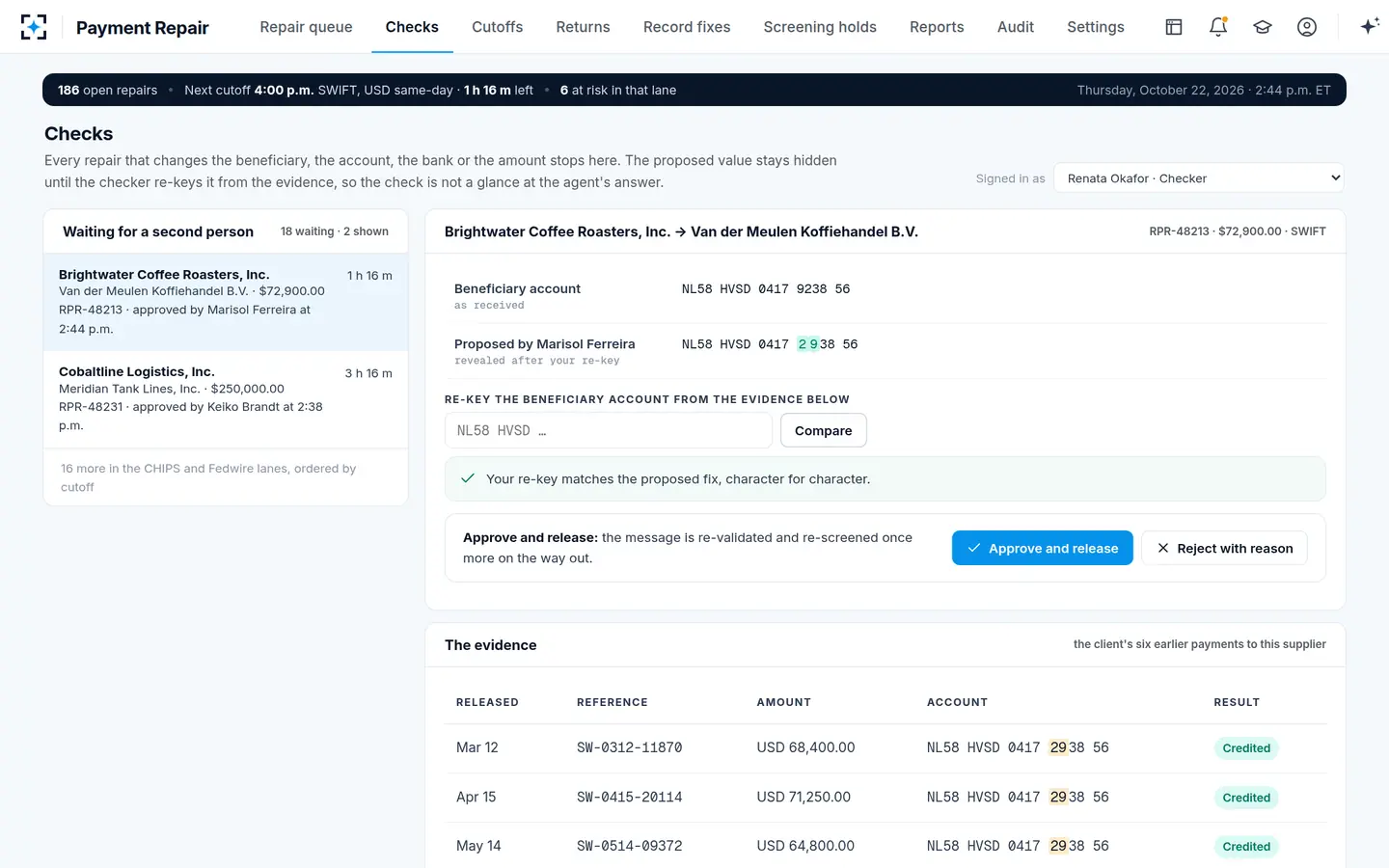Screen dimensions: 1389x868
Task: Open notifications bell icon
Action: point(1218,27)
